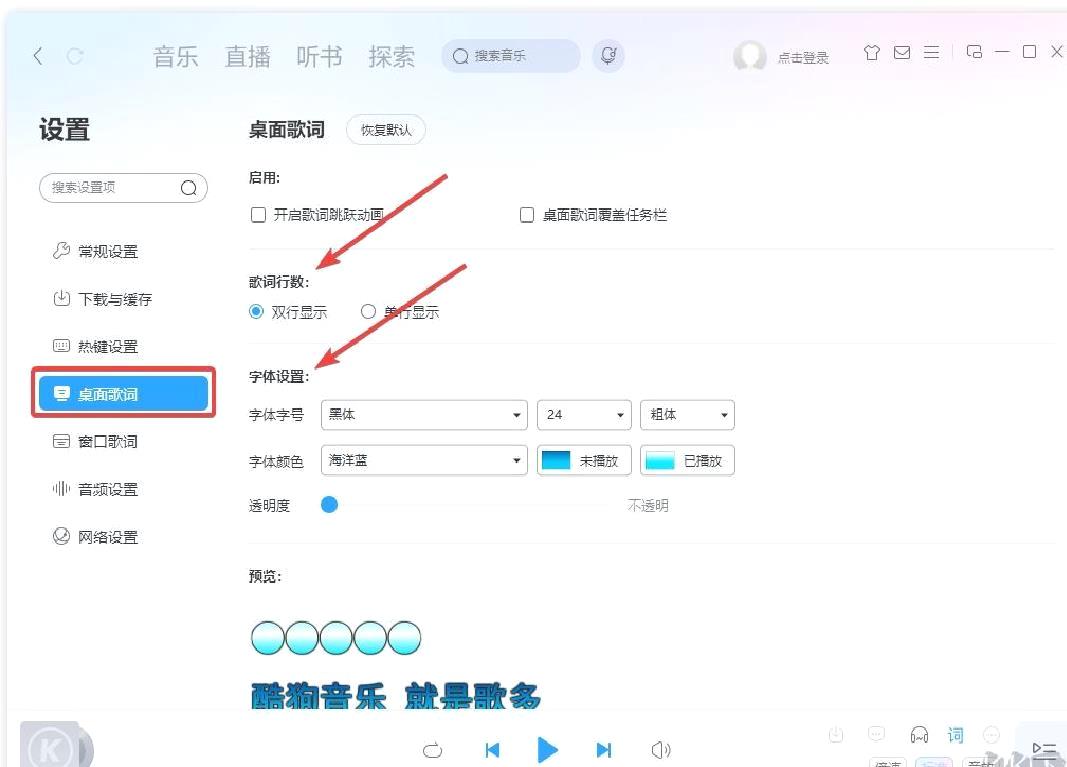Focus the 搜索音乐 search field
Screen dimensions: 1067x767
point(511,56)
